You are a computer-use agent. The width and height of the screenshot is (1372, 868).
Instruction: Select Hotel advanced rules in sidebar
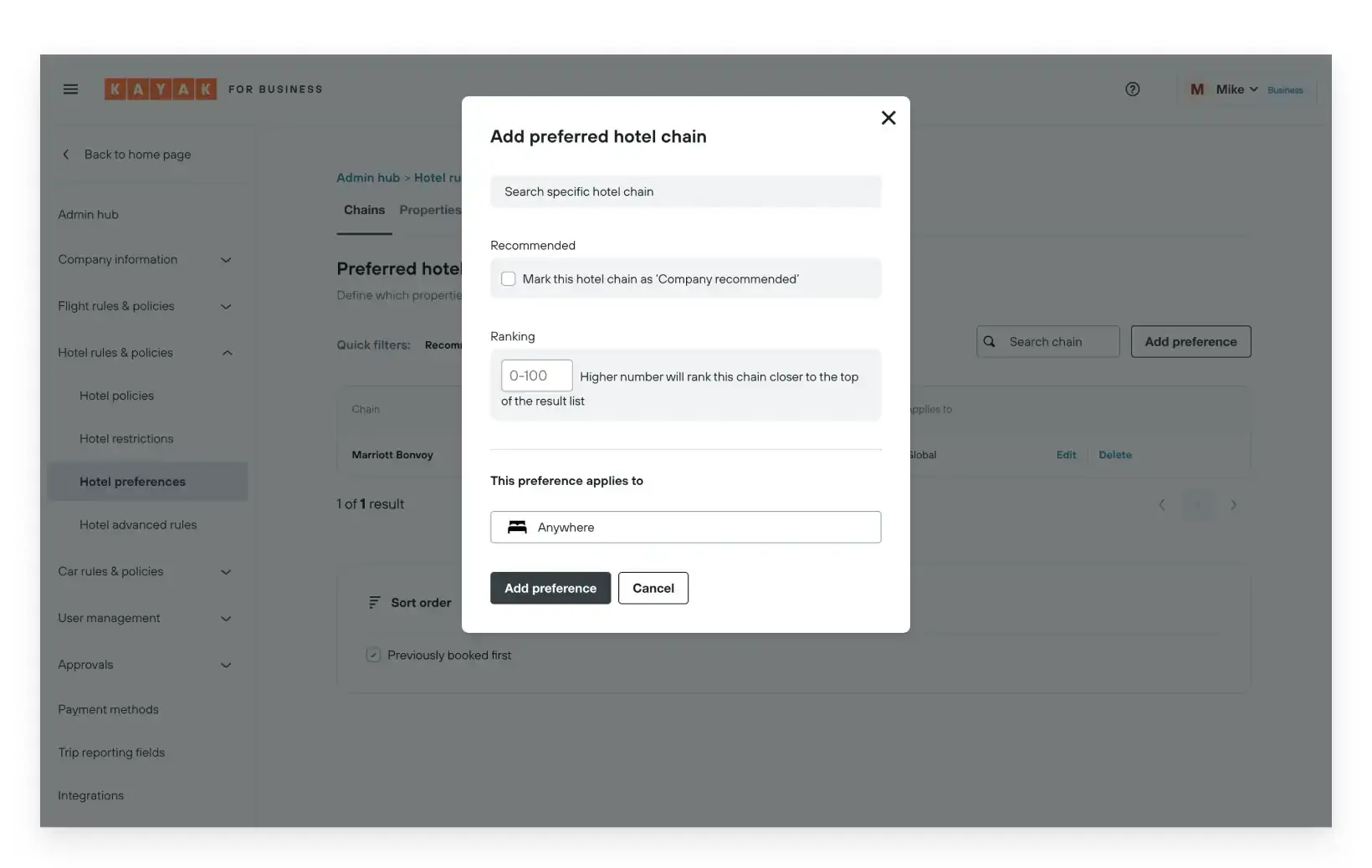pyautogui.click(x=138, y=525)
